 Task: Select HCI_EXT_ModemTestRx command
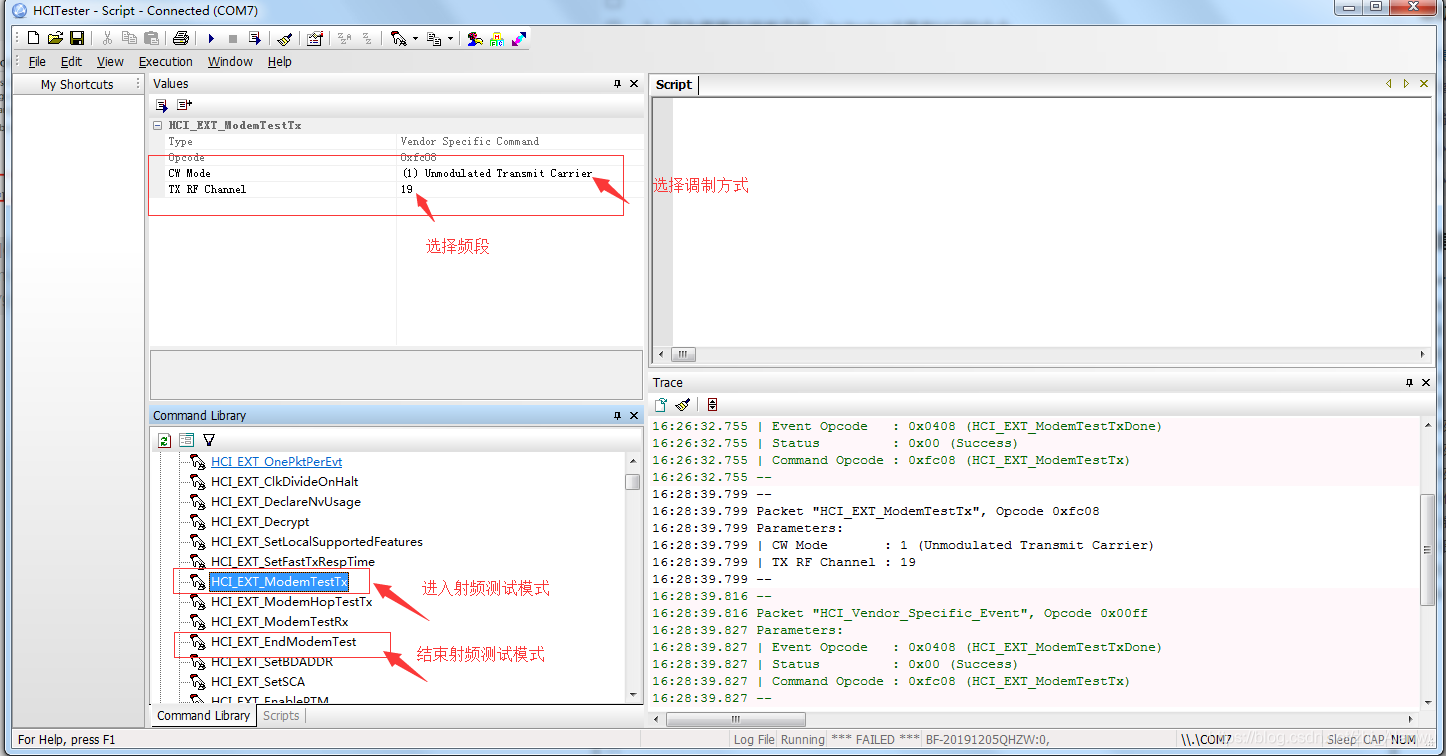click(x=280, y=622)
